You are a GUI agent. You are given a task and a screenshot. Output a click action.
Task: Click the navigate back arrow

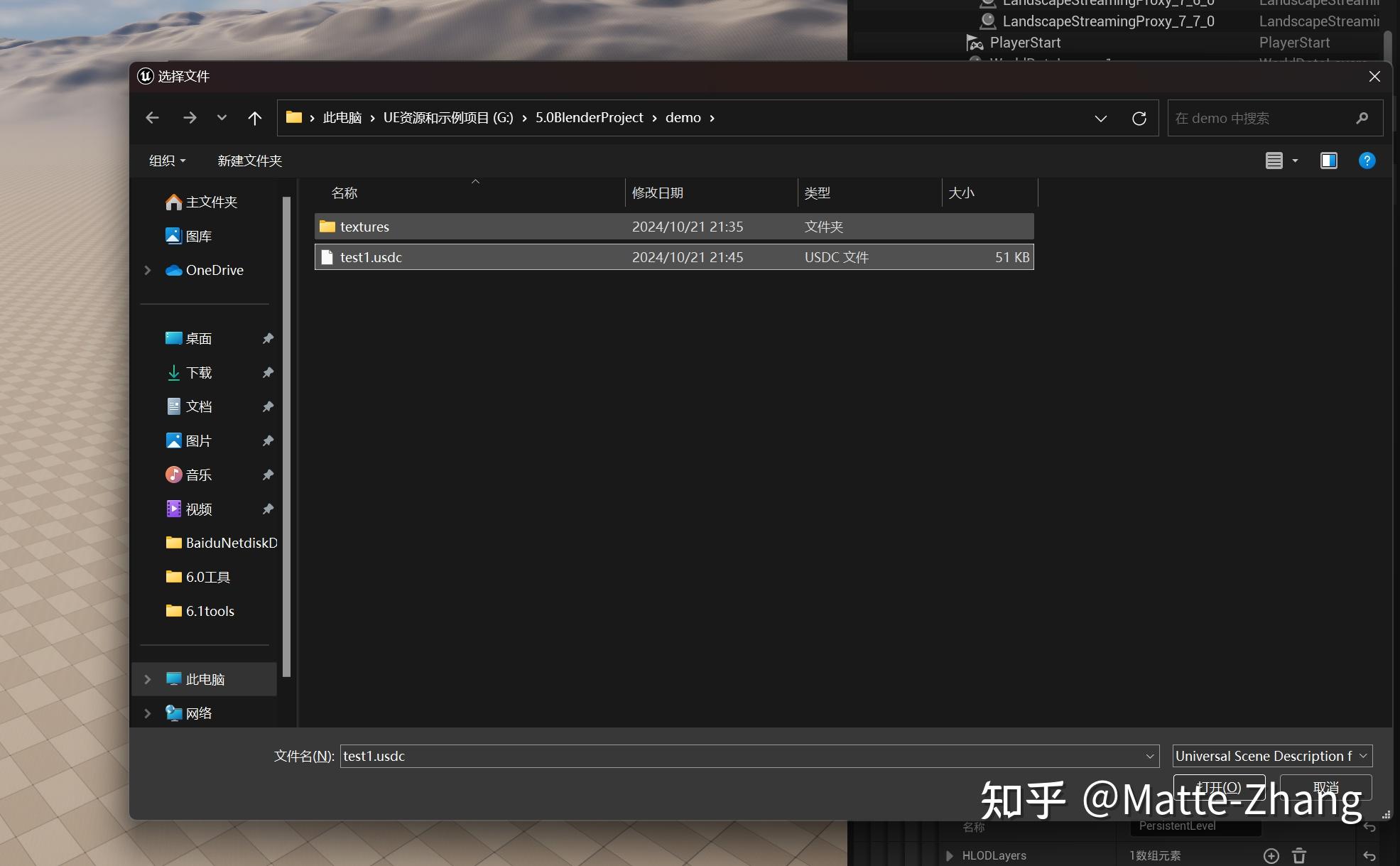[x=152, y=117]
